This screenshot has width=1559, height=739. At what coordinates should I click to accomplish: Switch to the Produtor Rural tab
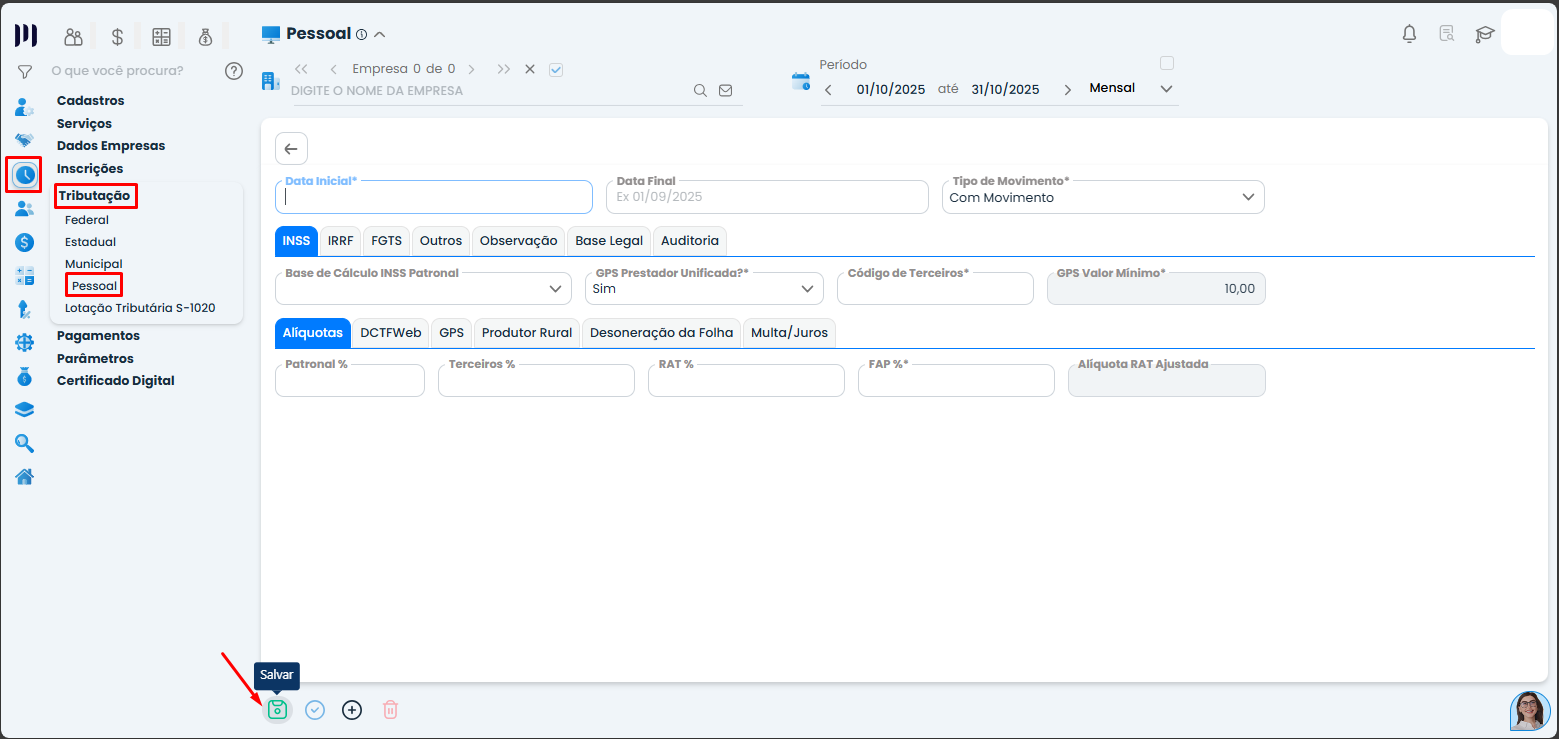coord(527,332)
